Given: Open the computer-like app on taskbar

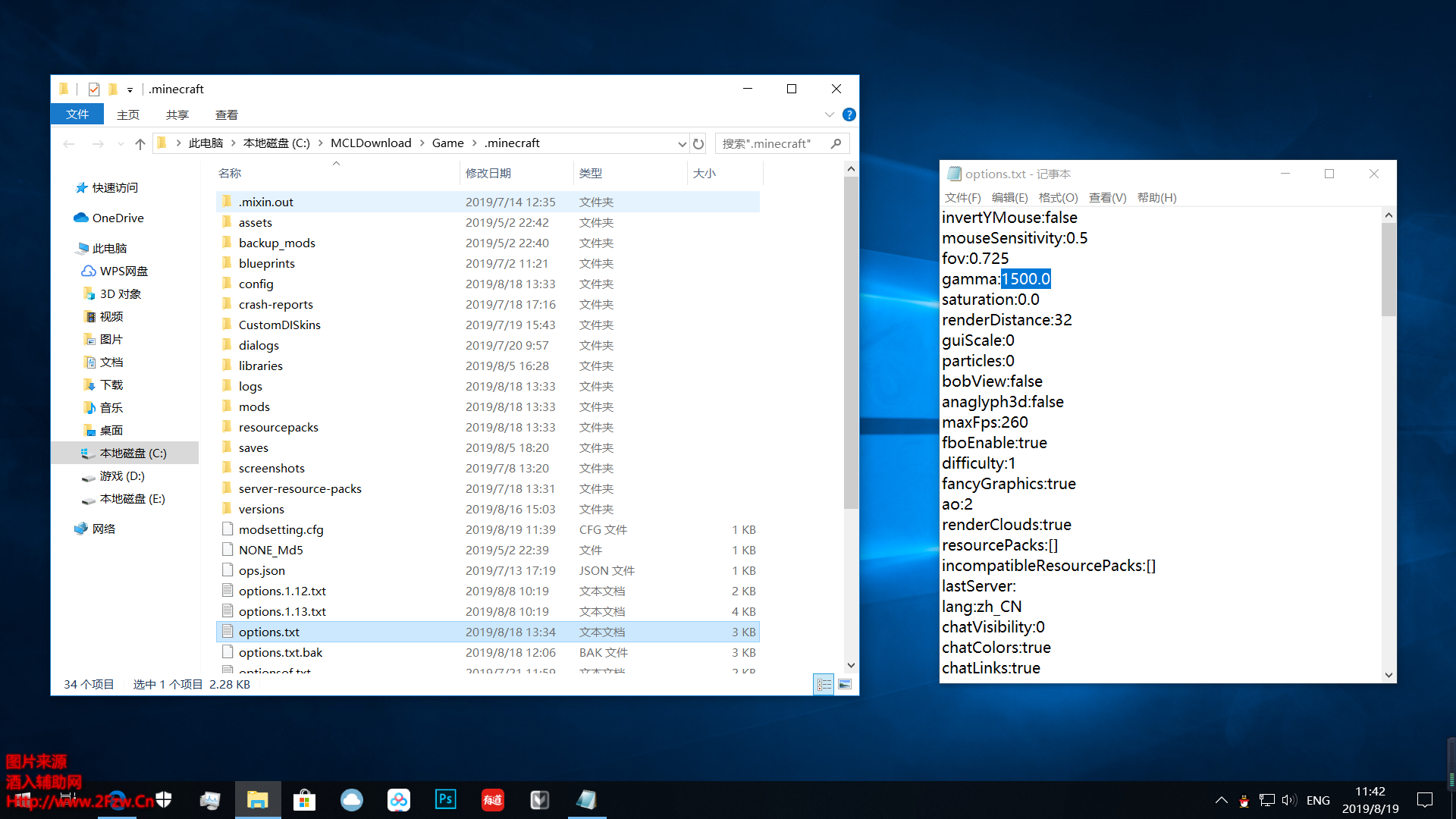Looking at the screenshot, I should click(x=210, y=800).
